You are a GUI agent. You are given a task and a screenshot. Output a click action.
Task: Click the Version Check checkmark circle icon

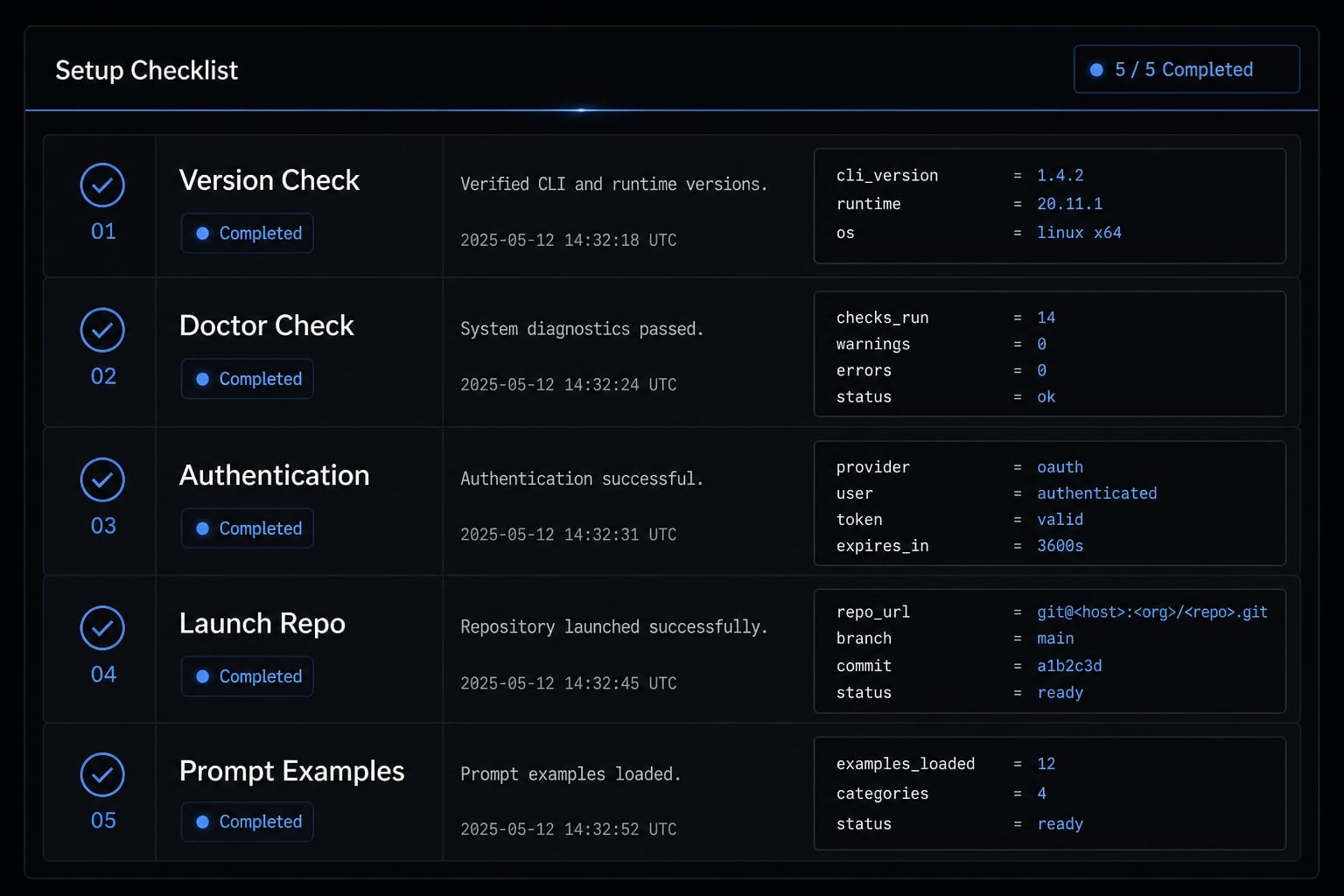102,185
